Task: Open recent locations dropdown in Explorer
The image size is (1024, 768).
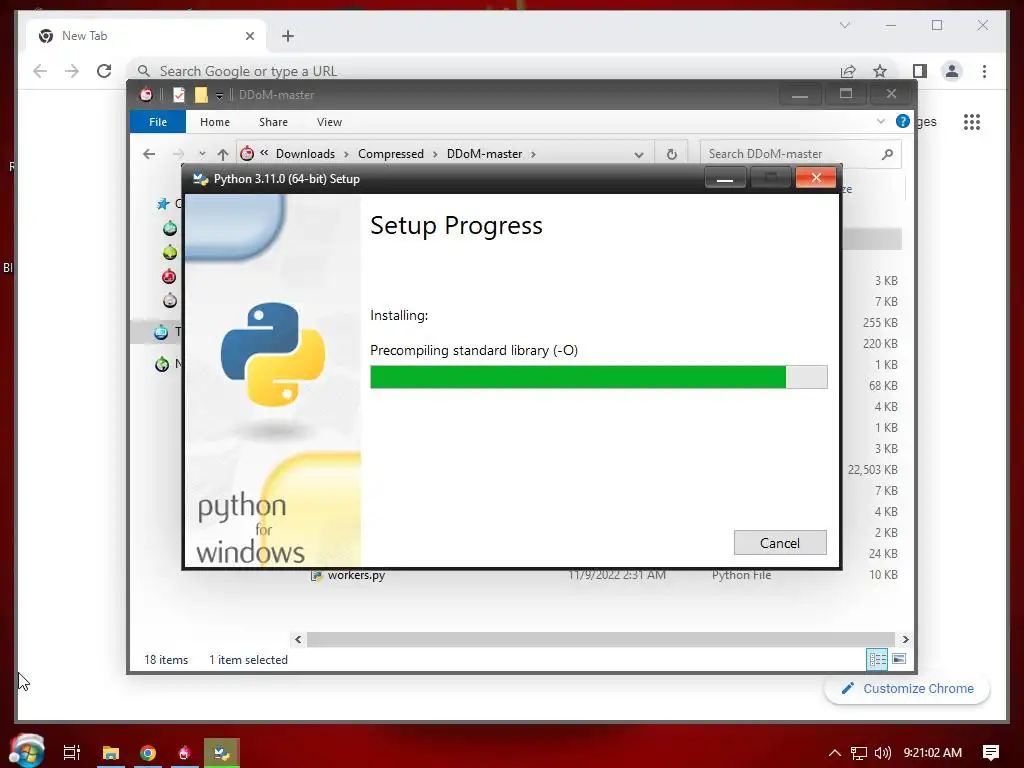Action: tap(202, 154)
